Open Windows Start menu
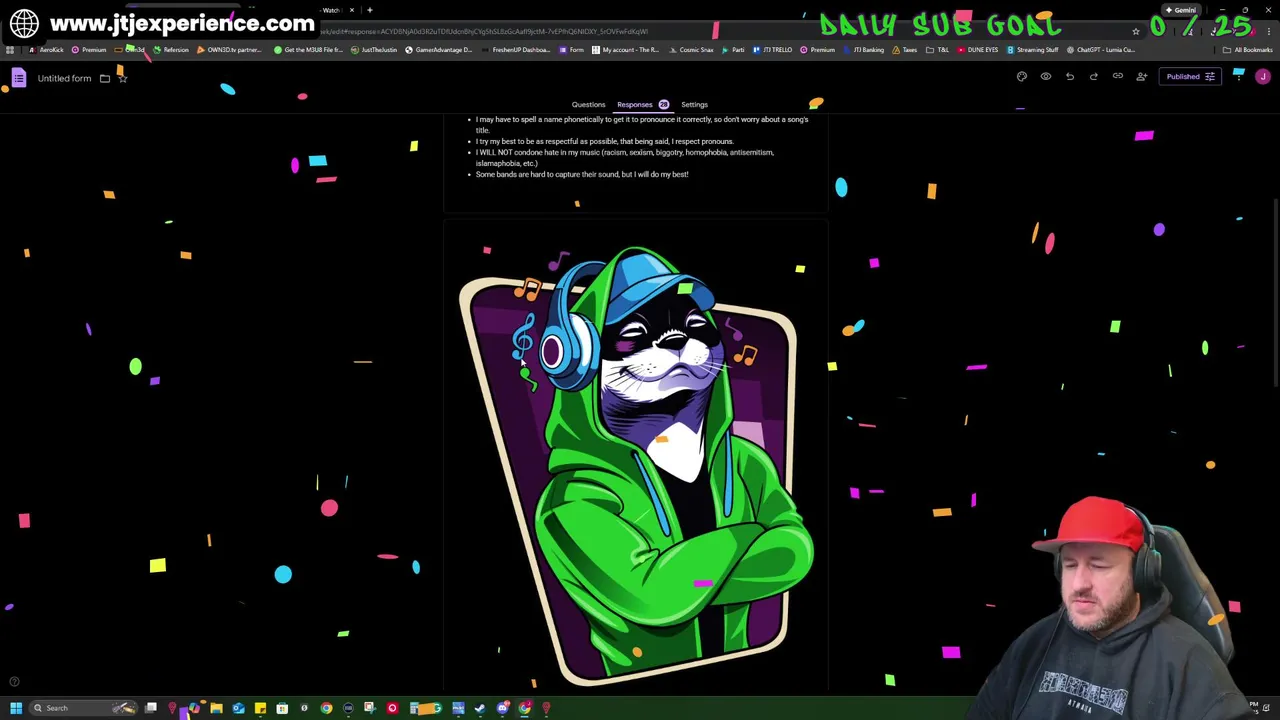 (16, 708)
